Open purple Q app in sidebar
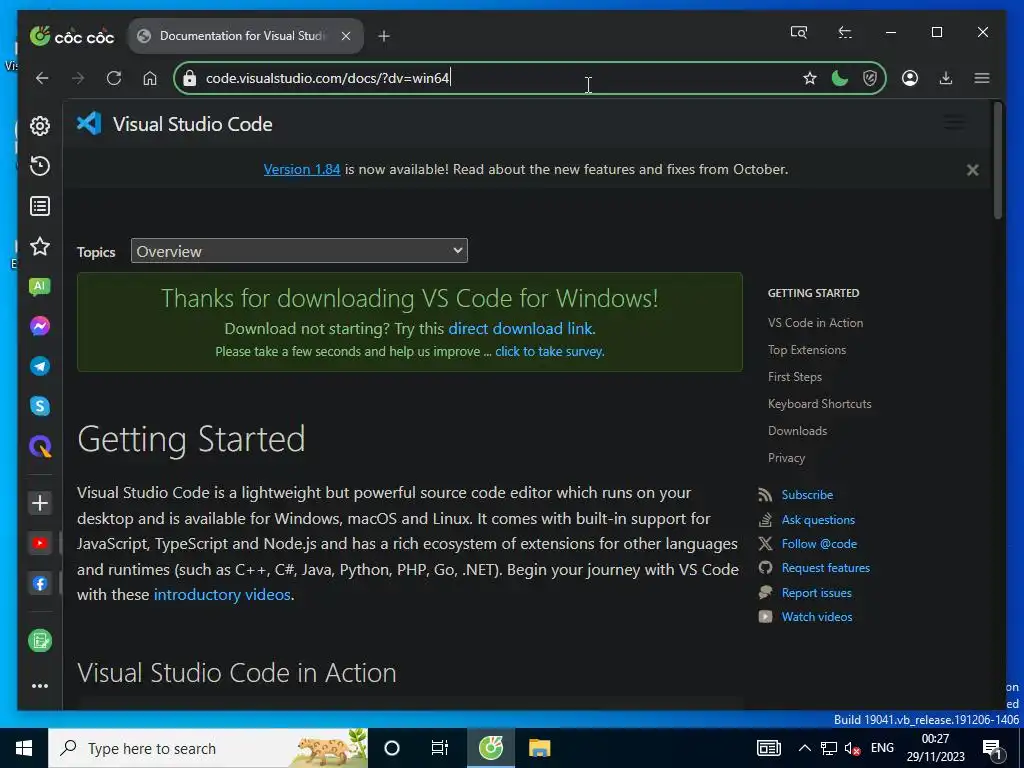Image resolution: width=1024 pixels, height=768 pixels. tap(40, 447)
